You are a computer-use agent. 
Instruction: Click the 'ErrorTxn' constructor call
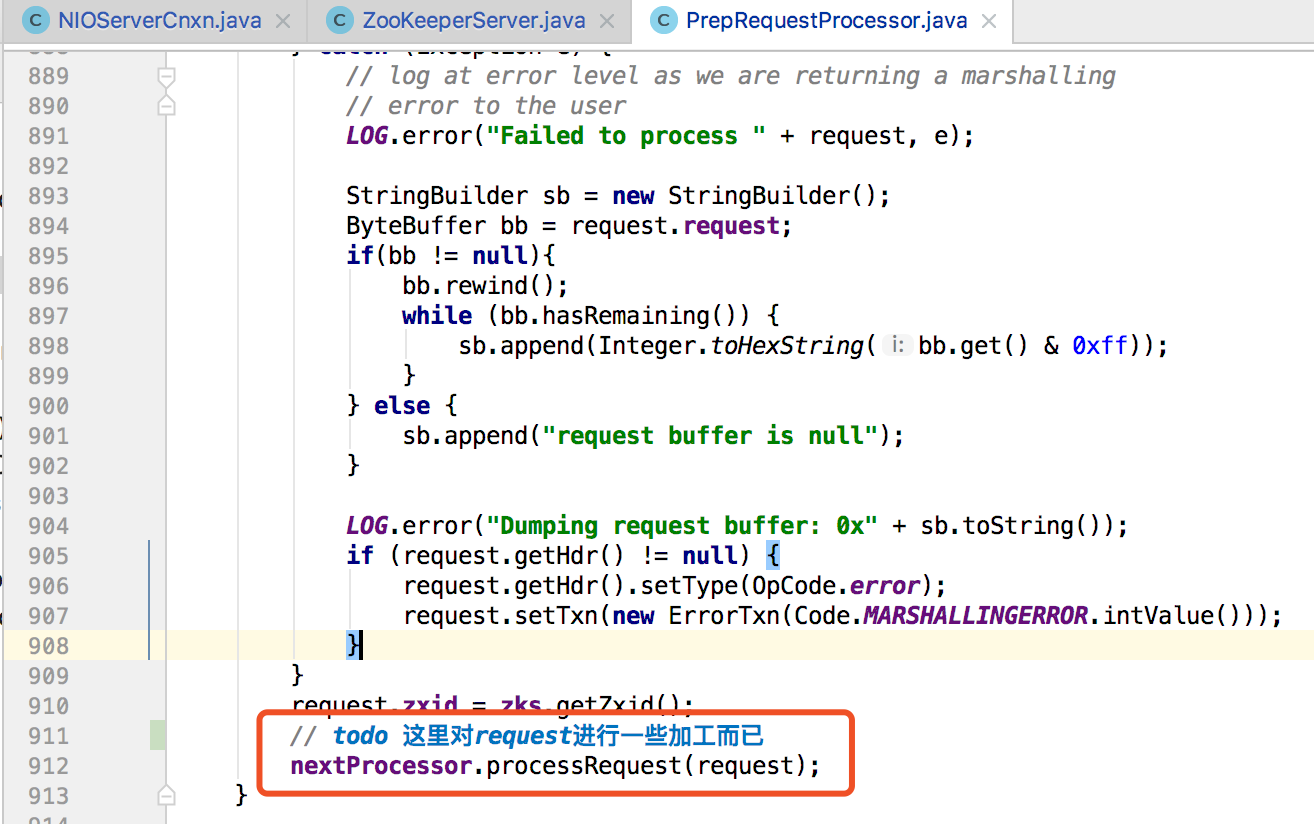pos(724,616)
